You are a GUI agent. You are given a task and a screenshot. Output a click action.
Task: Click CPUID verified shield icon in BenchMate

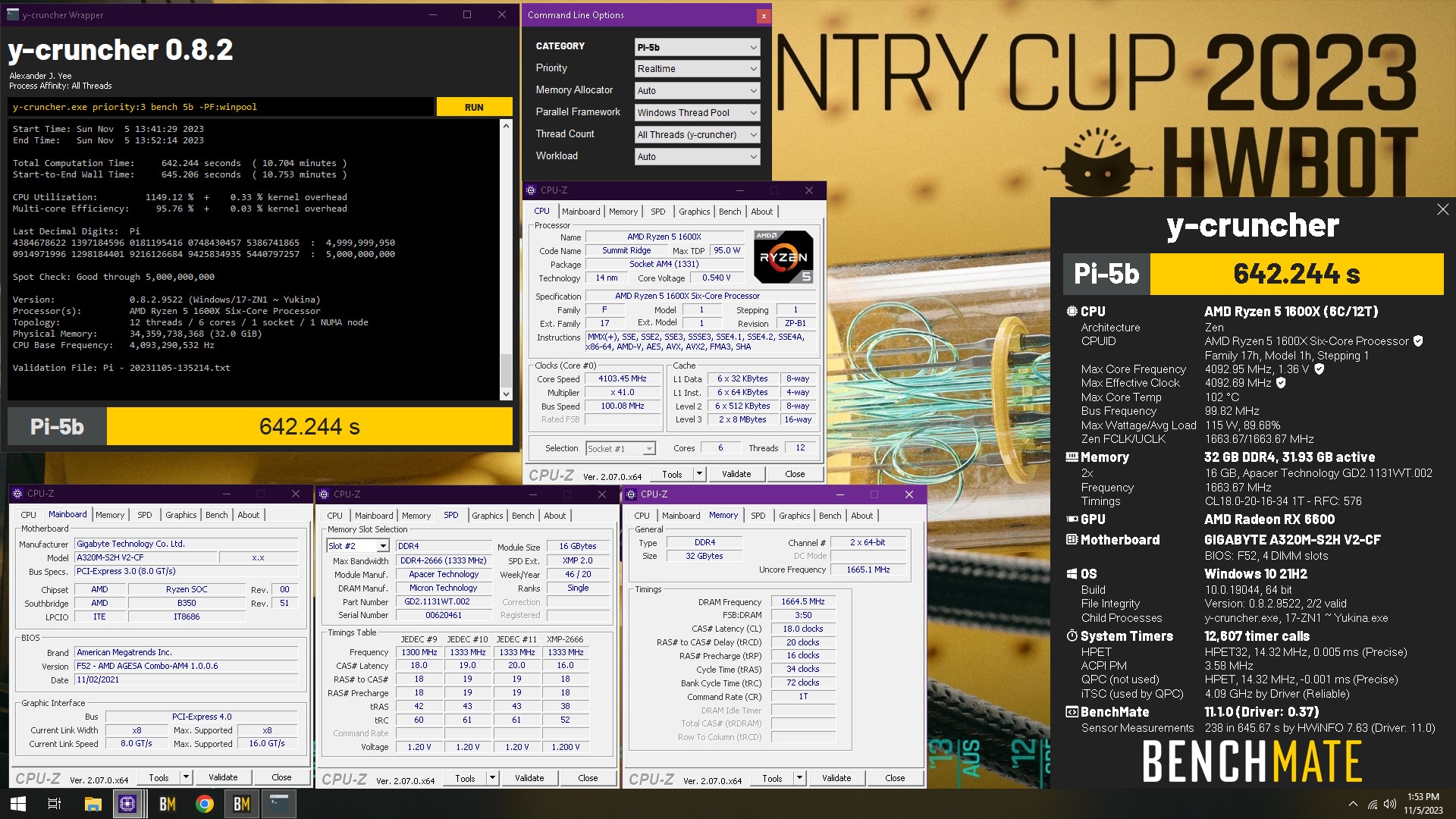point(1418,341)
